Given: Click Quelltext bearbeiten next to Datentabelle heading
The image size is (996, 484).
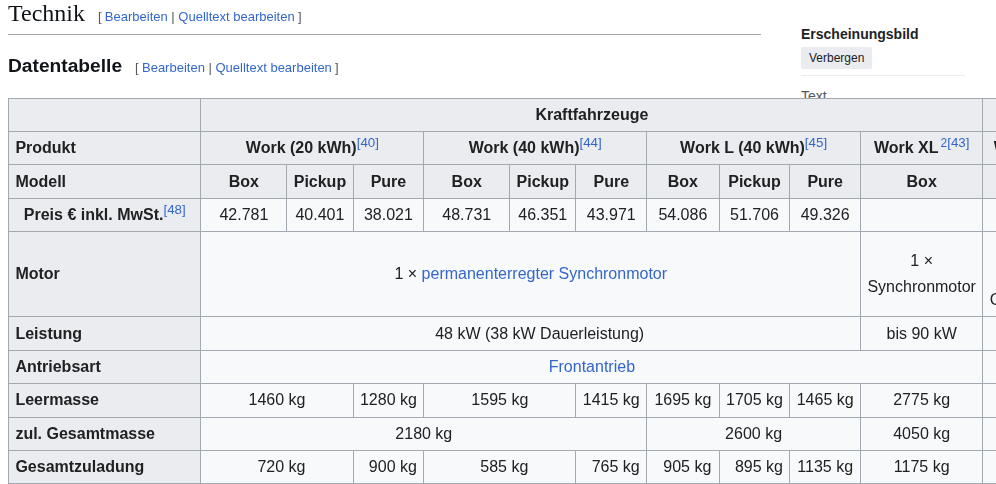Looking at the screenshot, I should [273, 68].
